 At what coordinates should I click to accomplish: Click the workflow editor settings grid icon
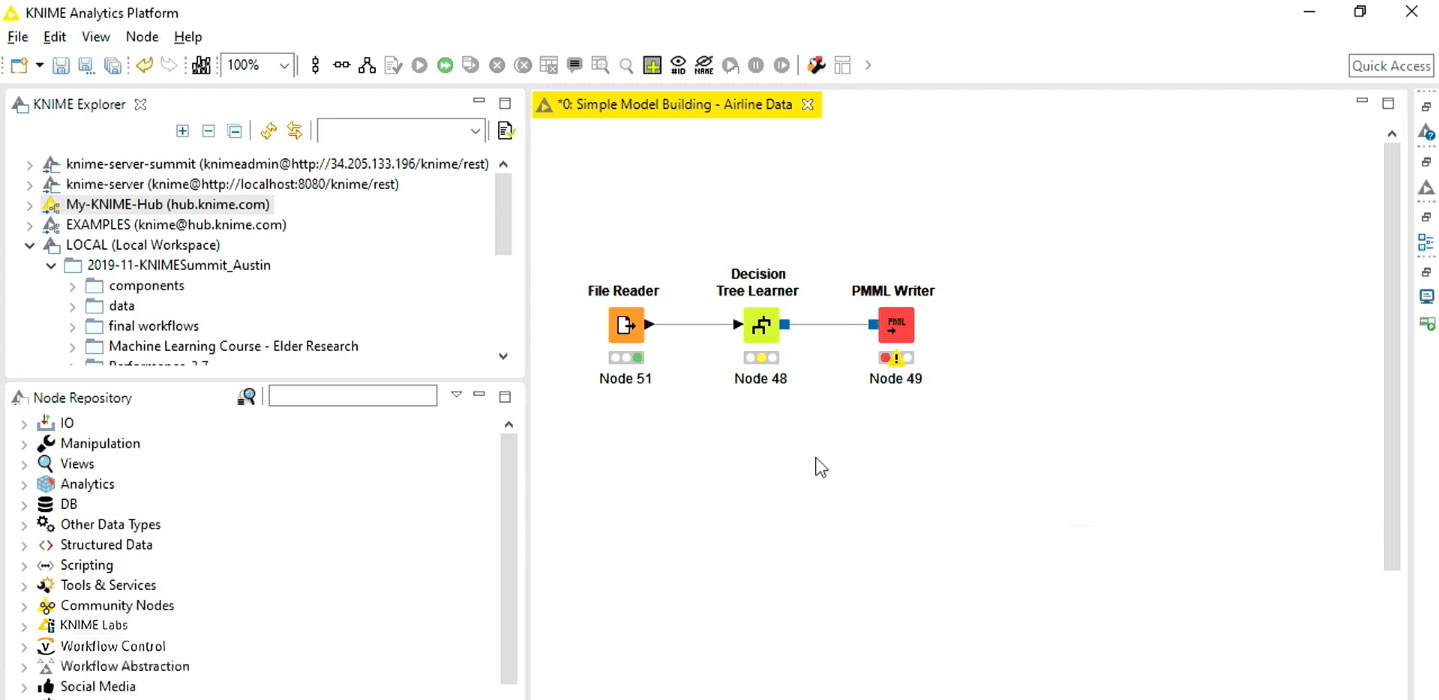point(842,65)
